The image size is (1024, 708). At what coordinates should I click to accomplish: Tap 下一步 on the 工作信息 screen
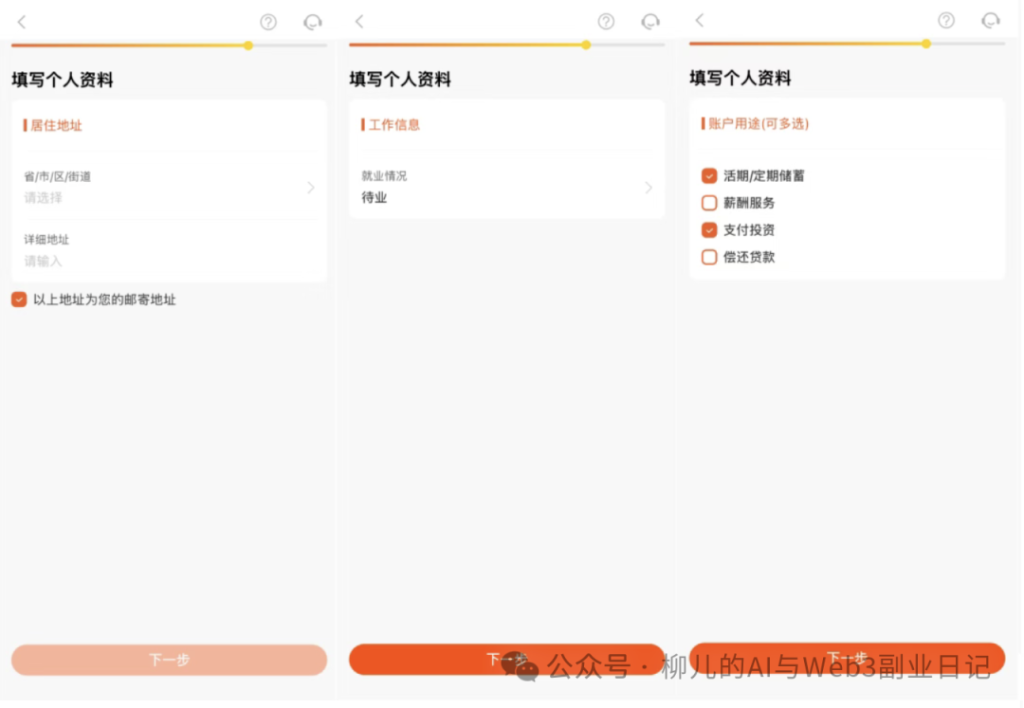507,660
